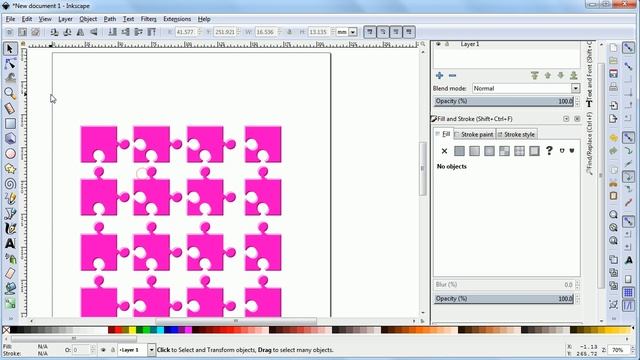Click the add layer plus icon
The height and width of the screenshot is (360, 640).
[440, 76]
